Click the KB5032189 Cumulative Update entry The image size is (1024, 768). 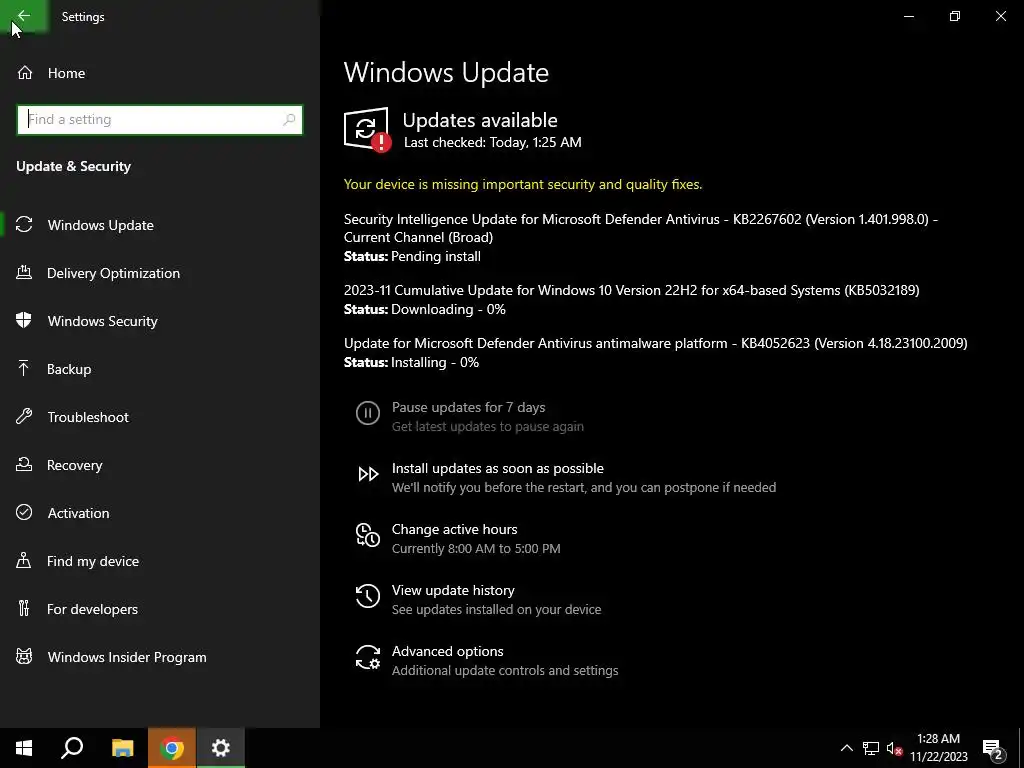[632, 290]
